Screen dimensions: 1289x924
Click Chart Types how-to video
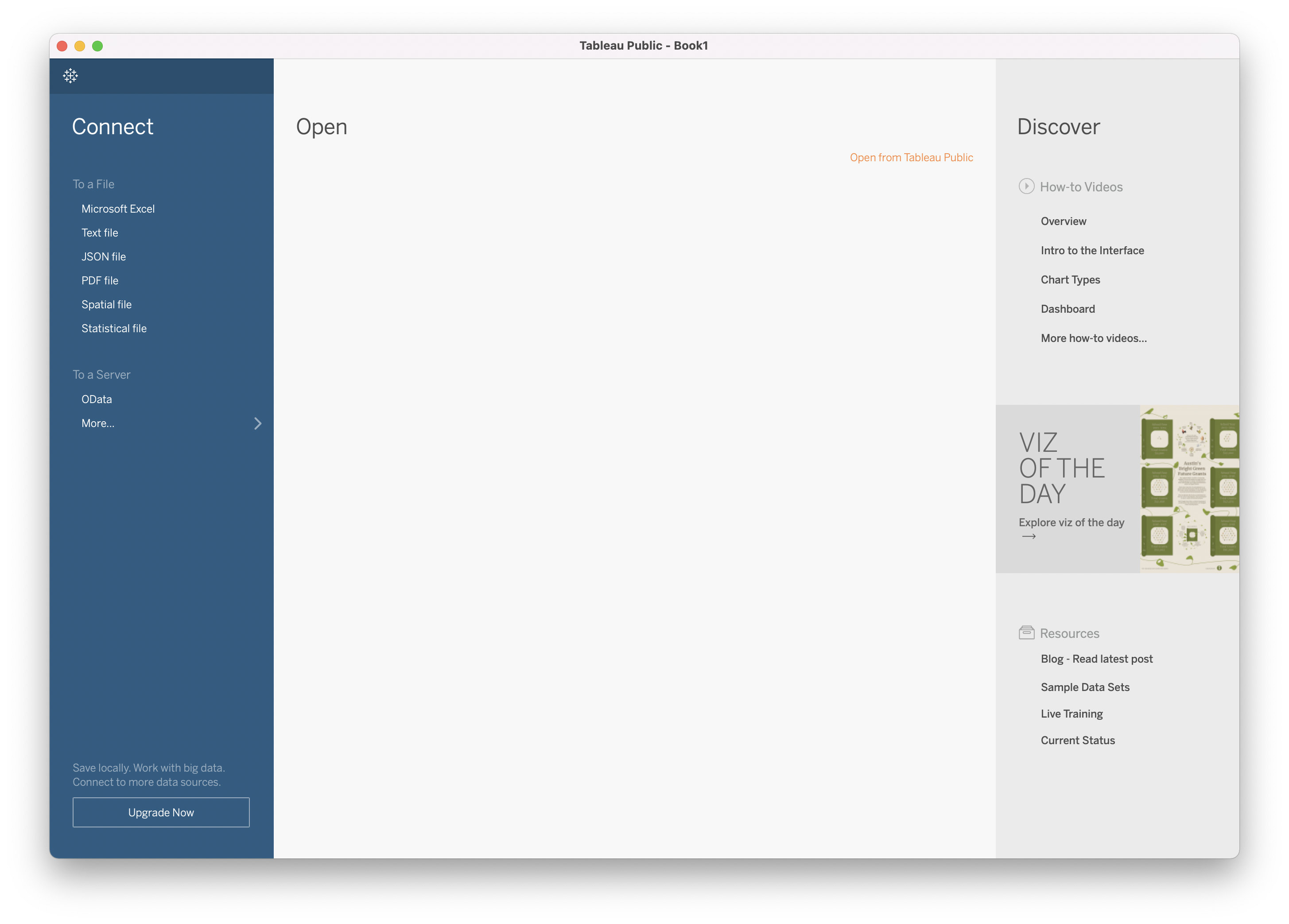(x=1070, y=279)
